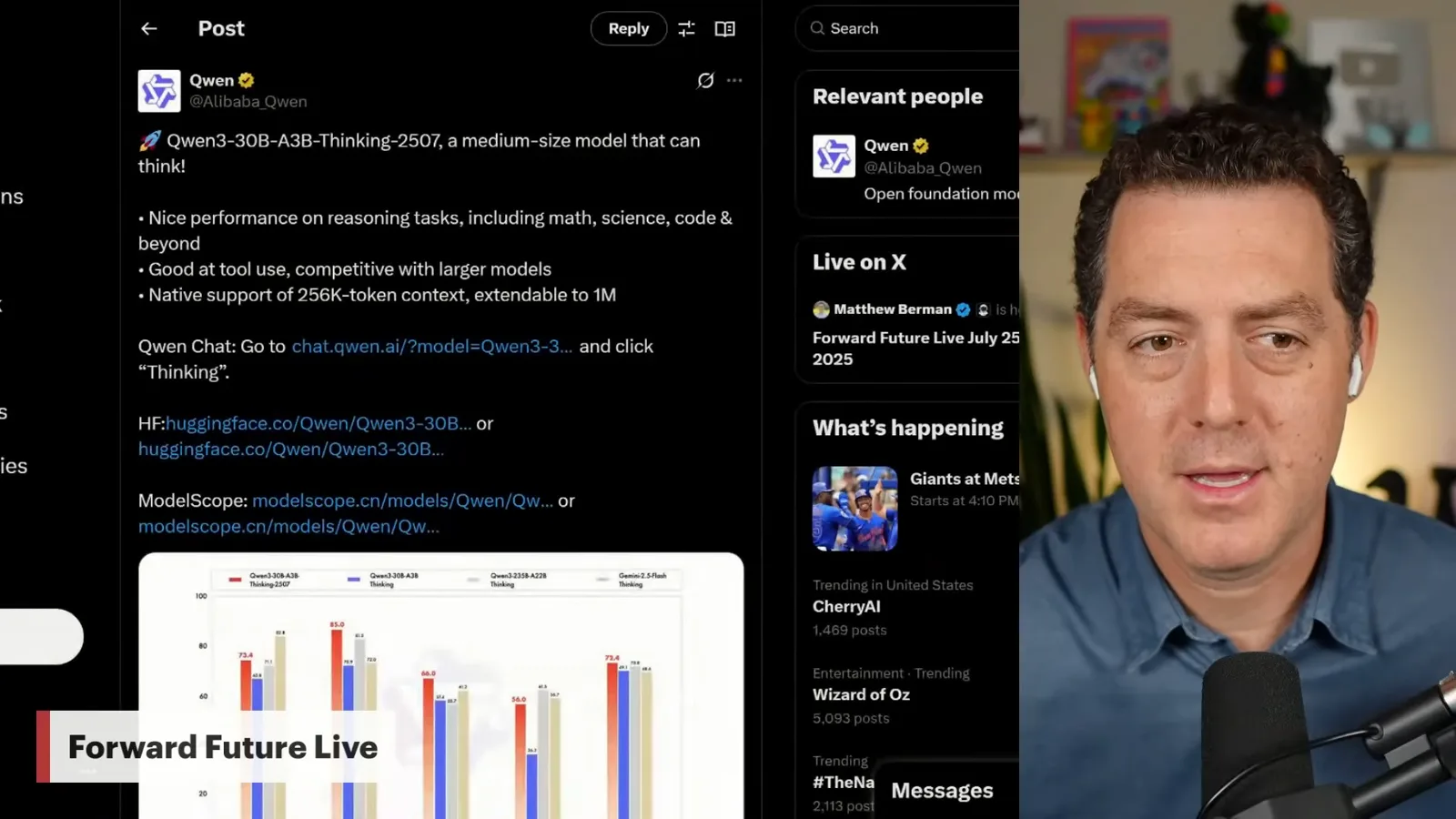
Task: Click verified badge next to Matthew Berman
Action: coord(963,310)
